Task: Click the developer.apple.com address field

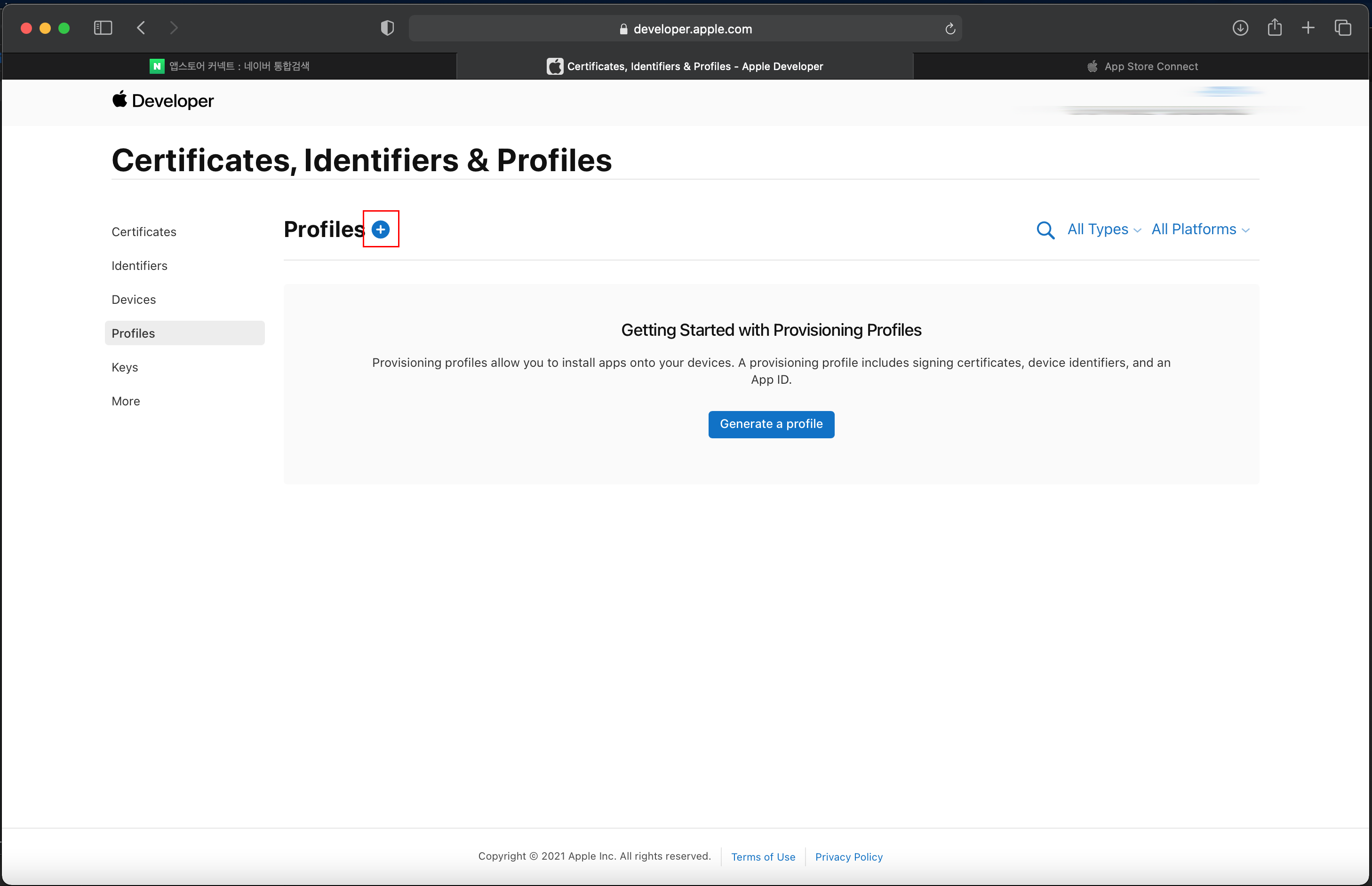Action: [x=685, y=29]
